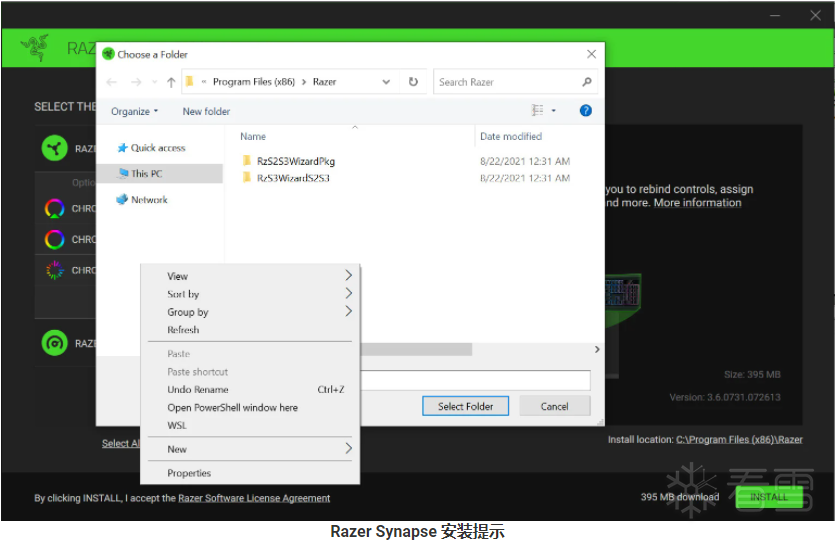Open recent locations dropdown arrow
The image size is (836, 543).
155,82
